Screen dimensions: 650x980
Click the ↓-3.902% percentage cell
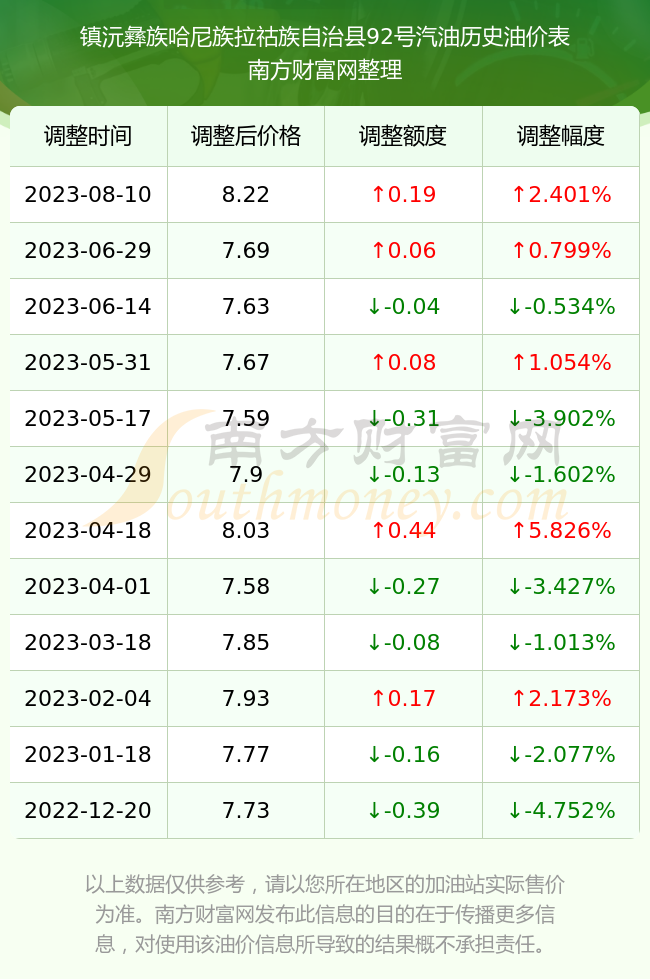click(561, 418)
